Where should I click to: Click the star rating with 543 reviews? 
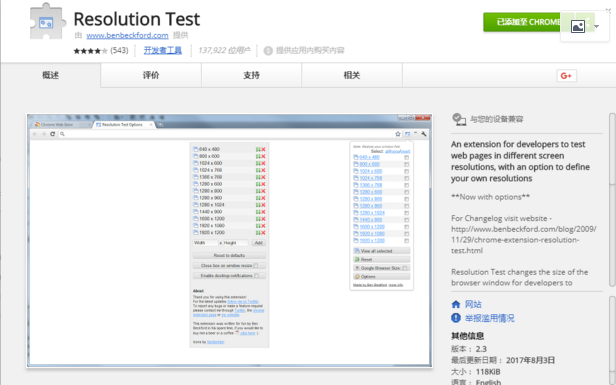click(x=101, y=51)
